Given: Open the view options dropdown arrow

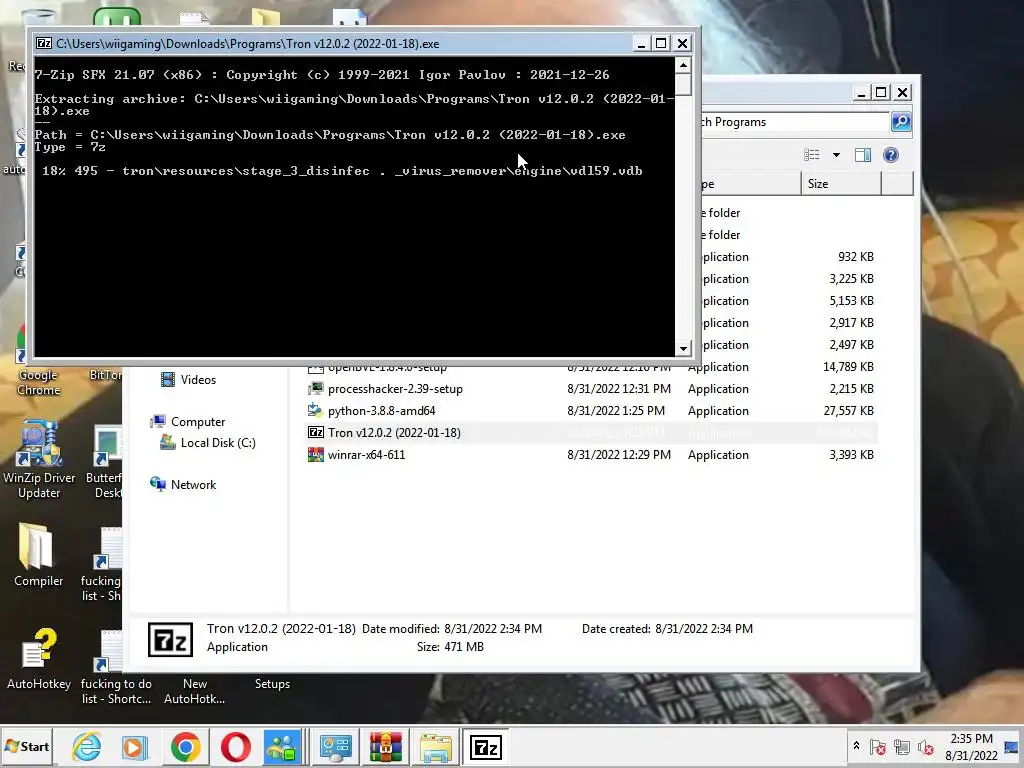Looking at the screenshot, I should pyautogui.click(x=836, y=155).
